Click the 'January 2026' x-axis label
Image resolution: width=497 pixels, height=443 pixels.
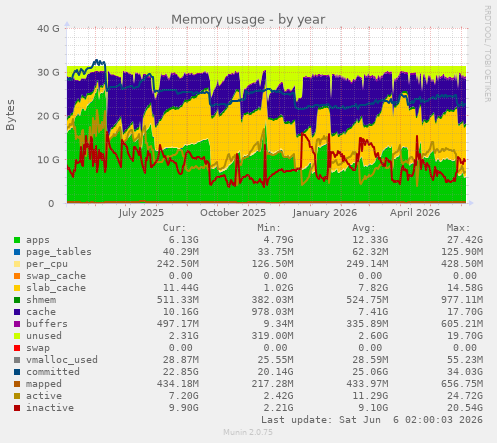(325, 213)
